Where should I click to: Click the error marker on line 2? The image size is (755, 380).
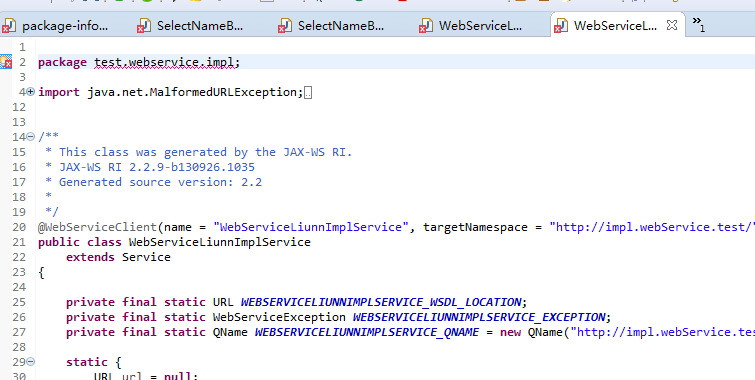coord(6,62)
